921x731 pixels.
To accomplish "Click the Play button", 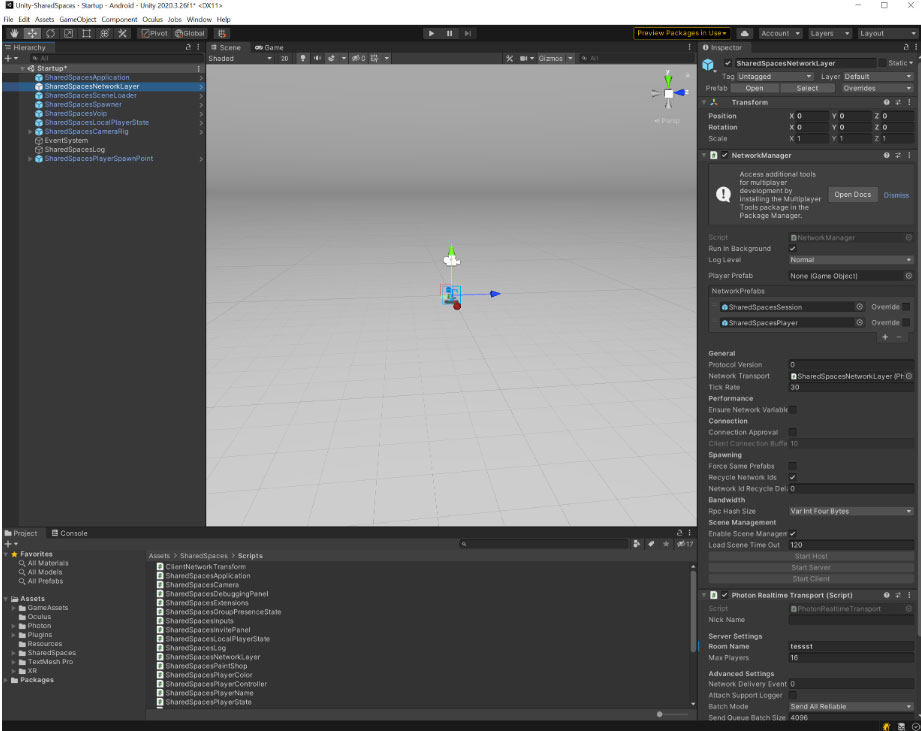I will click(x=431, y=33).
